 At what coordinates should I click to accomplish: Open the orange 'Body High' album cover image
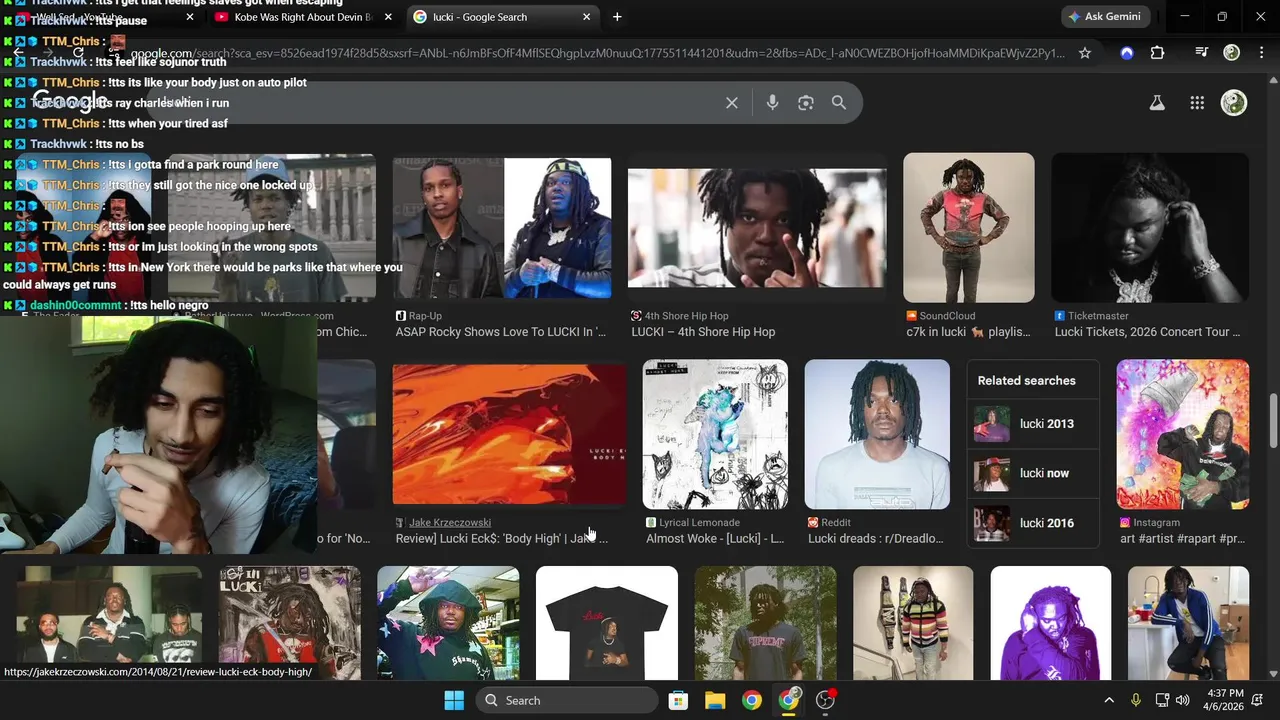click(x=509, y=434)
